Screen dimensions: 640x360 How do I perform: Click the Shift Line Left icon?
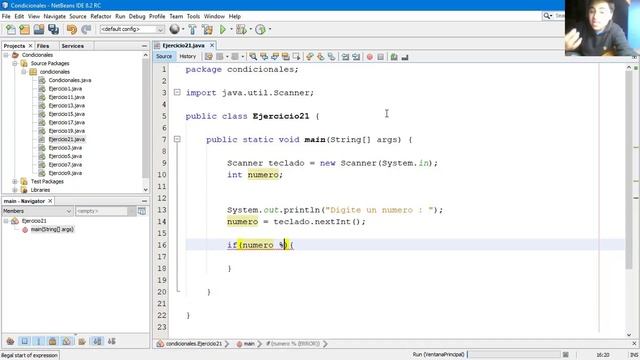(345, 57)
